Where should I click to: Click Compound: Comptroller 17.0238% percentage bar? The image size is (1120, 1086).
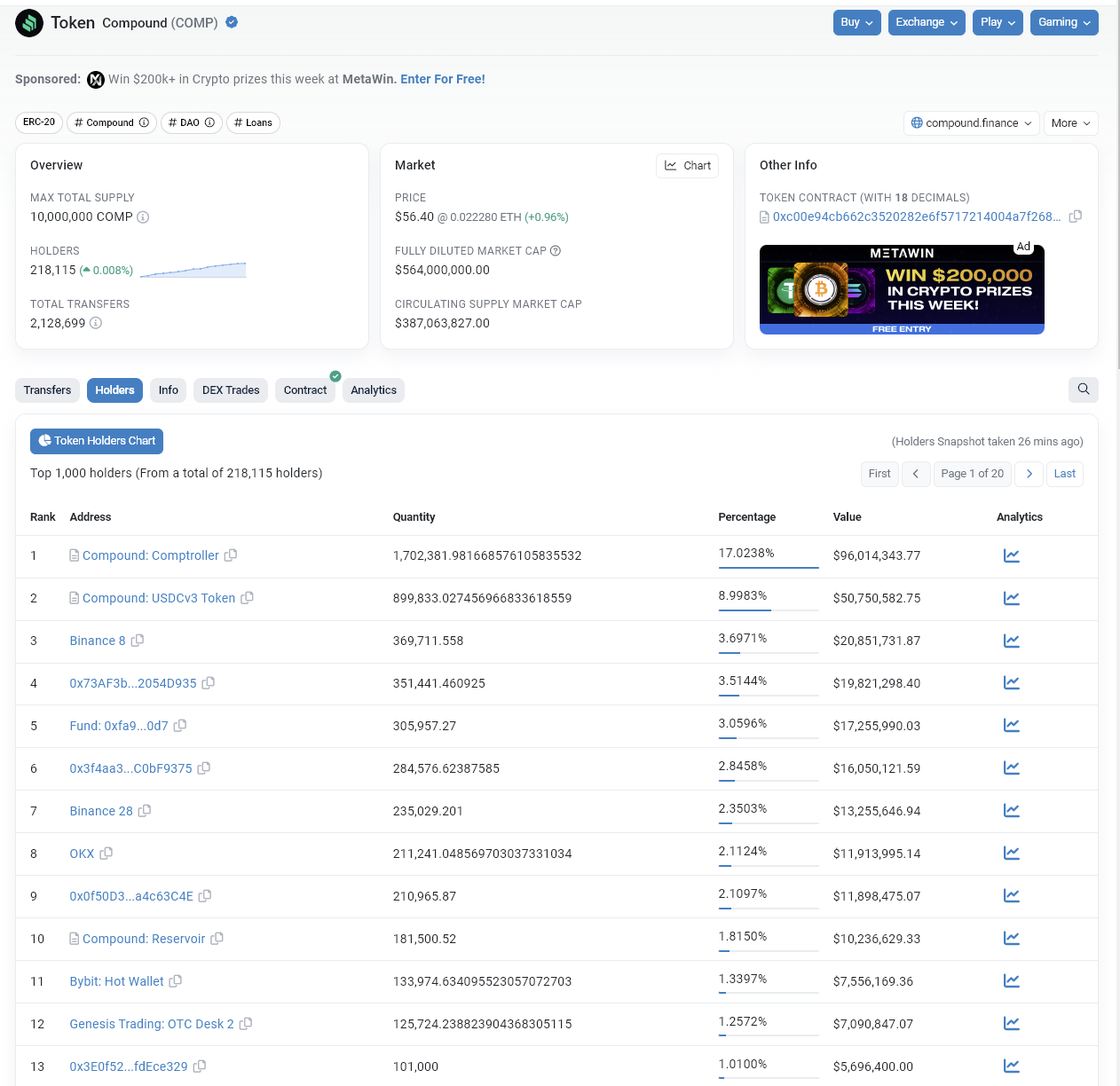point(769,567)
